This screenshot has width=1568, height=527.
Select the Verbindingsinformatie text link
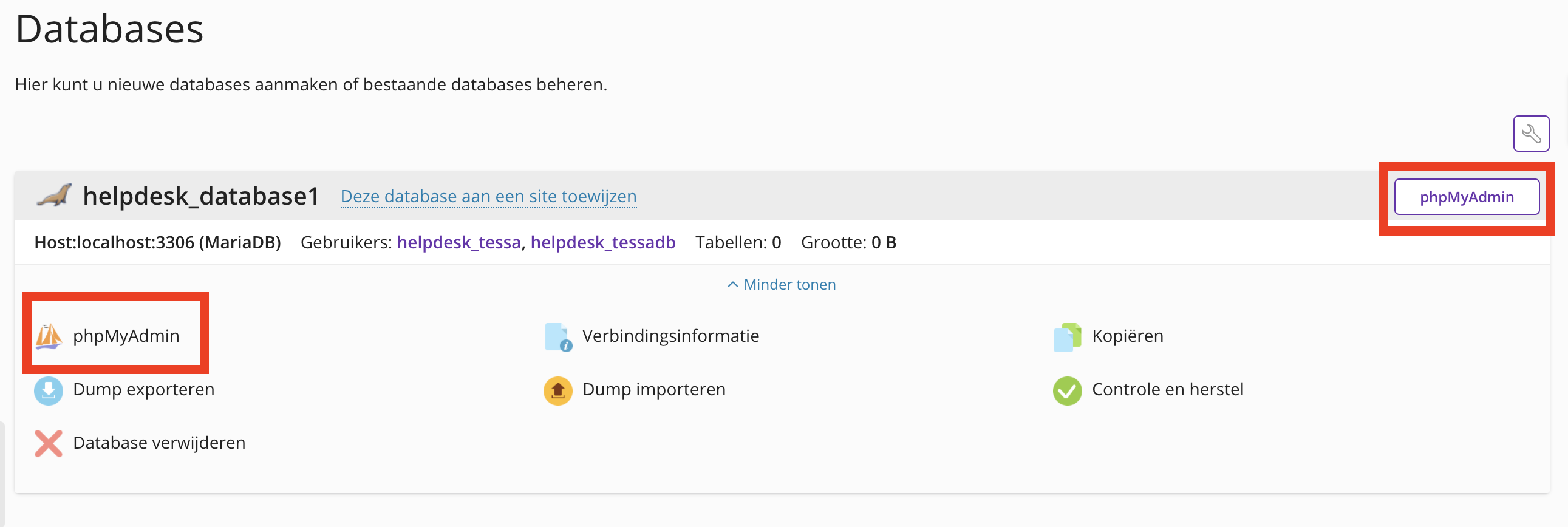tap(670, 336)
